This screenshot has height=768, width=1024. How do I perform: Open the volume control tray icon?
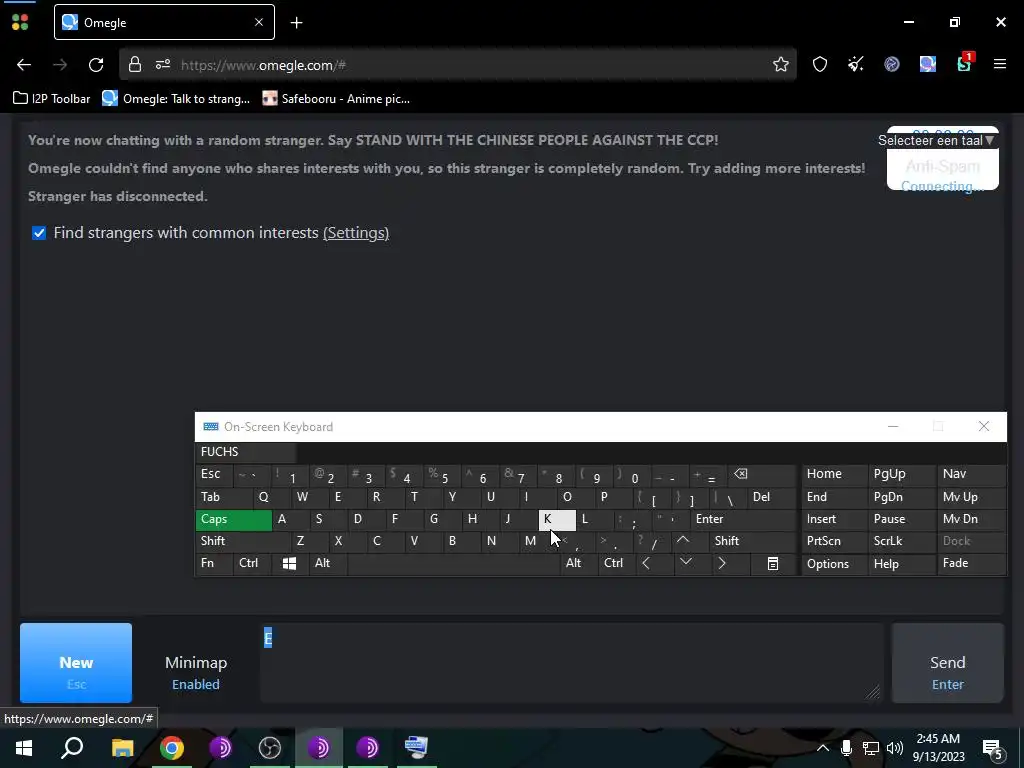[895, 748]
